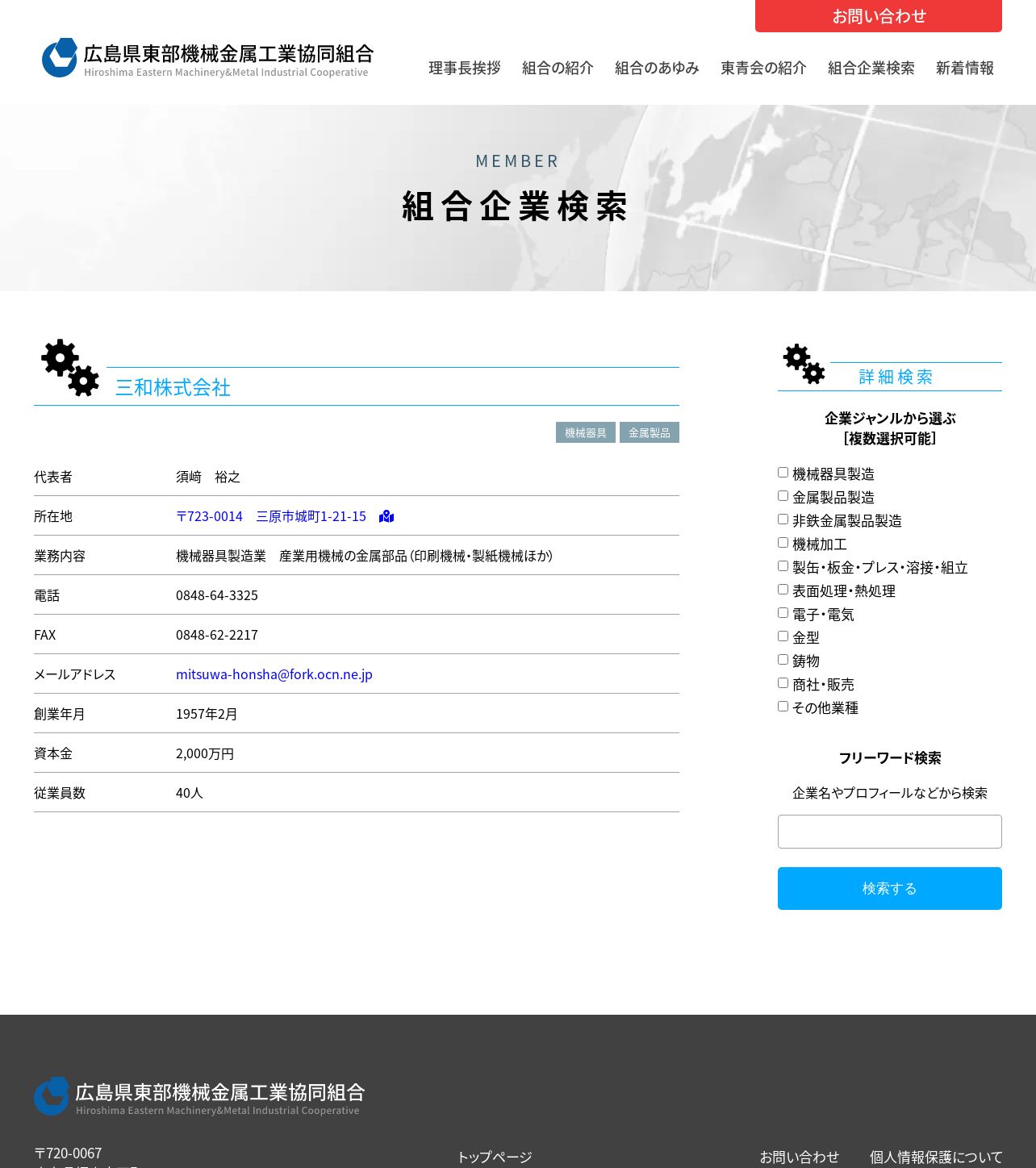Viewport: 1036px width, 1168px height.
Task: Check the 機械加工 checkbox
Action: 783,543
